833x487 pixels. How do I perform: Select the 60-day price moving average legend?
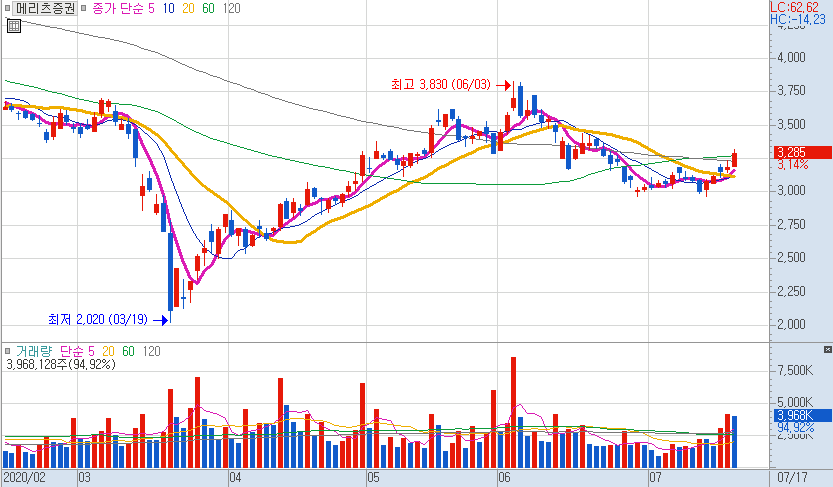[208, 8]
